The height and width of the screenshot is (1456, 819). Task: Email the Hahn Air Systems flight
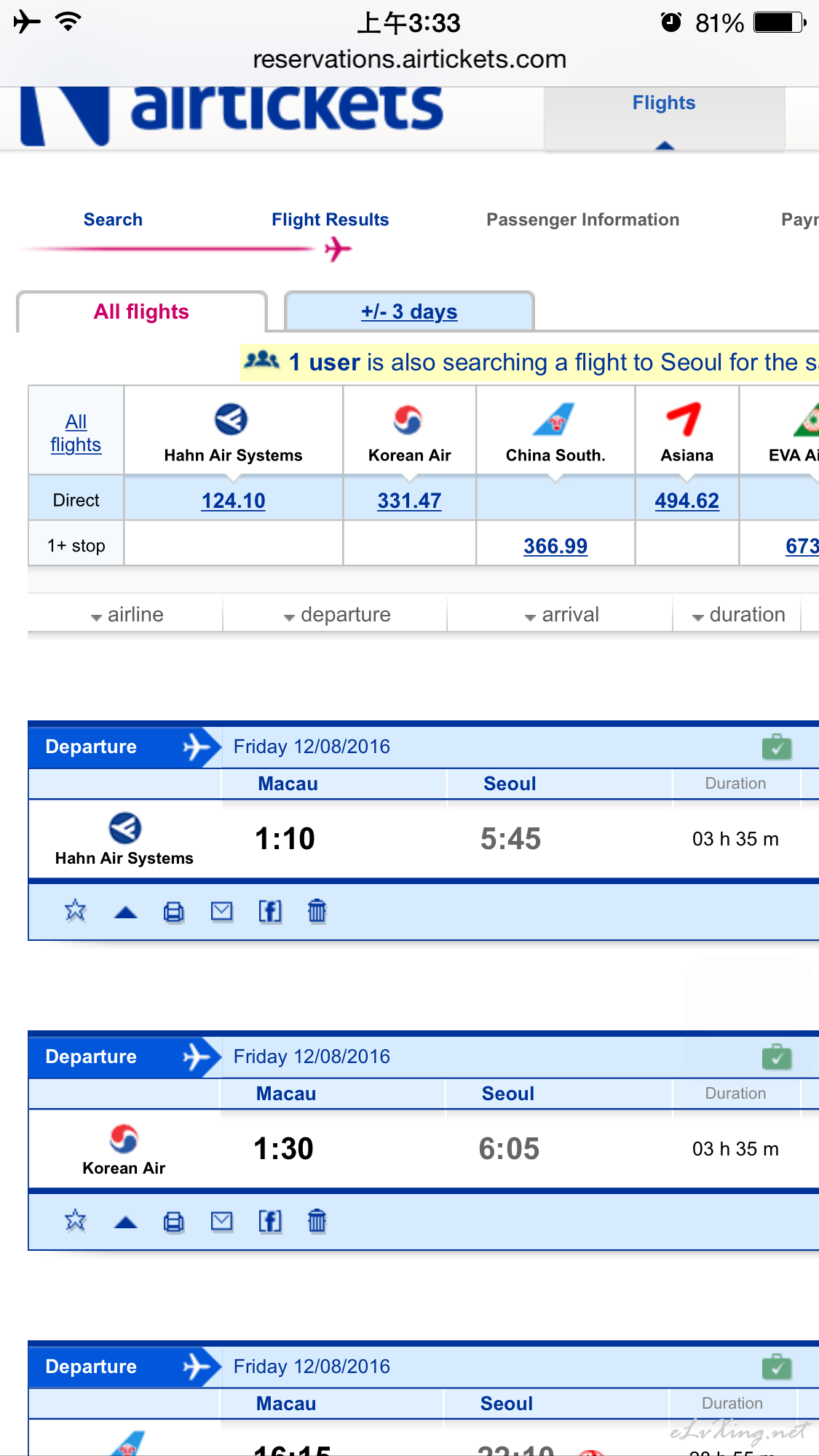coord(221,911)
